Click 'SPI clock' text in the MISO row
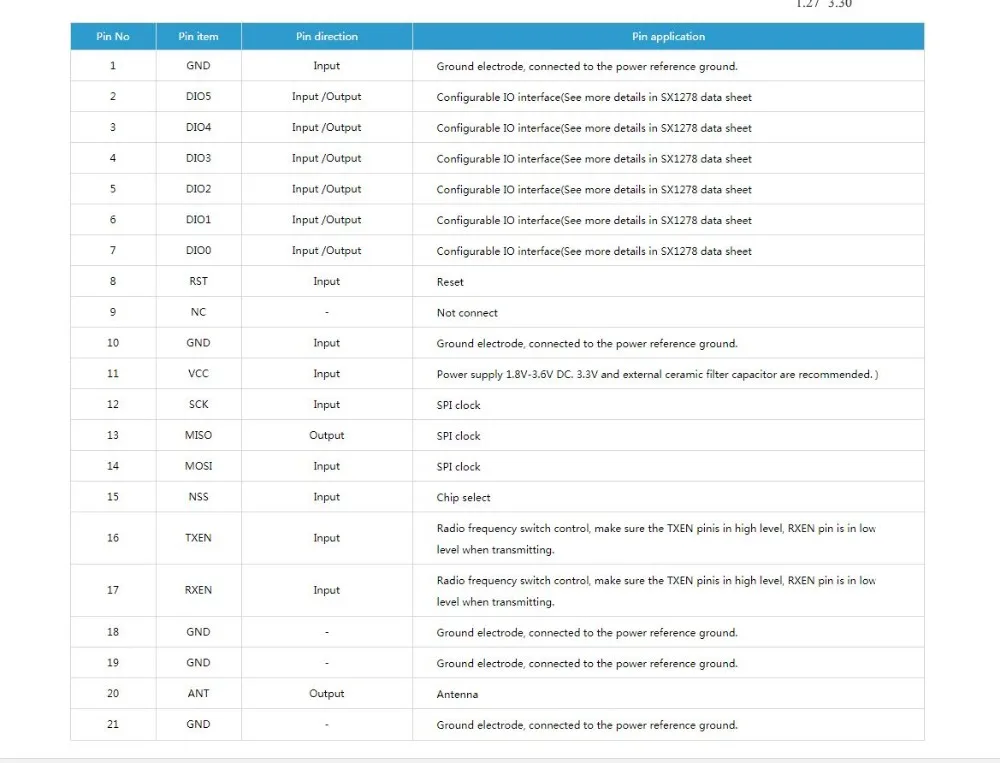 [459, 436]
